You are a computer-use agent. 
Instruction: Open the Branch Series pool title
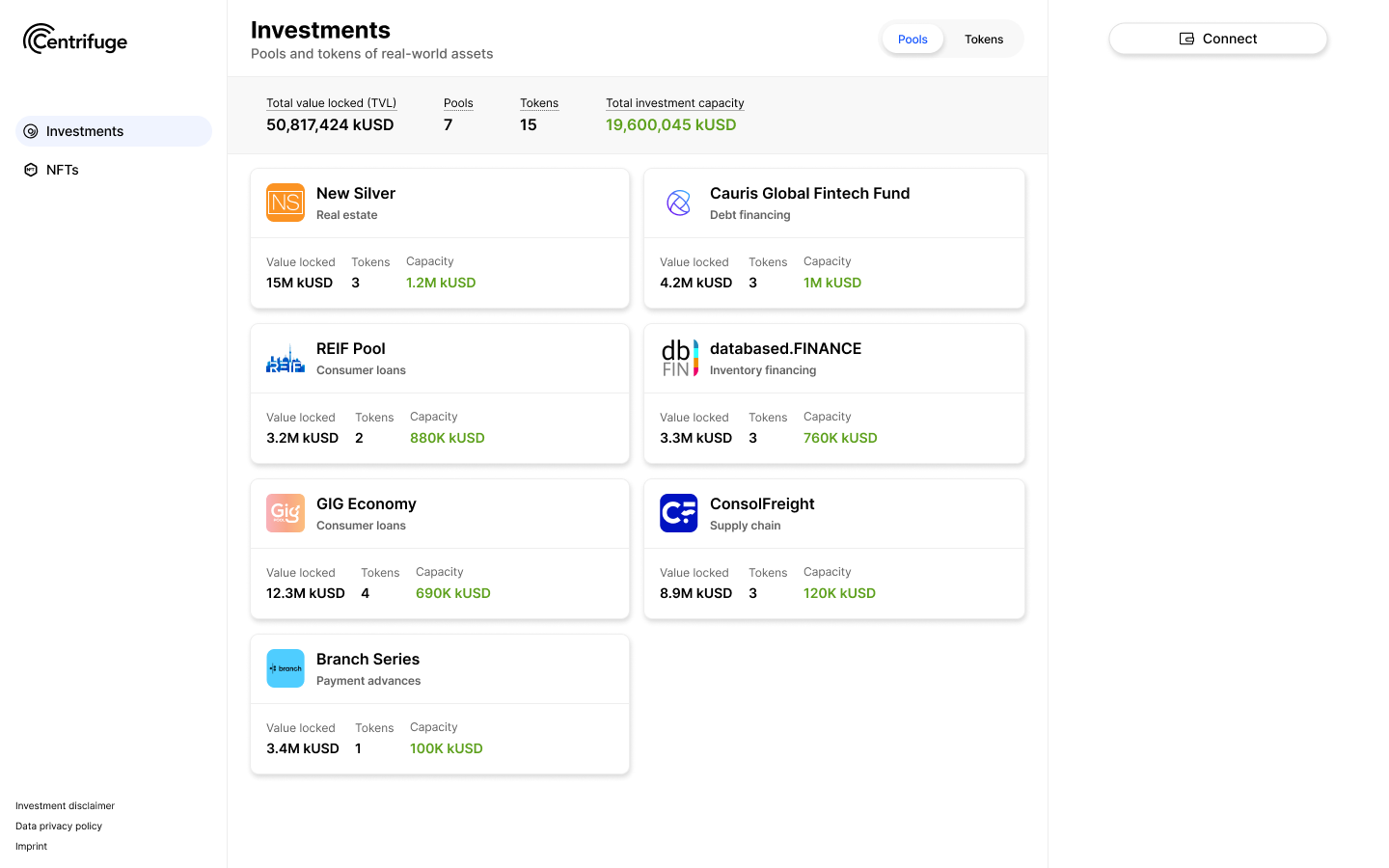click(368, 659)
